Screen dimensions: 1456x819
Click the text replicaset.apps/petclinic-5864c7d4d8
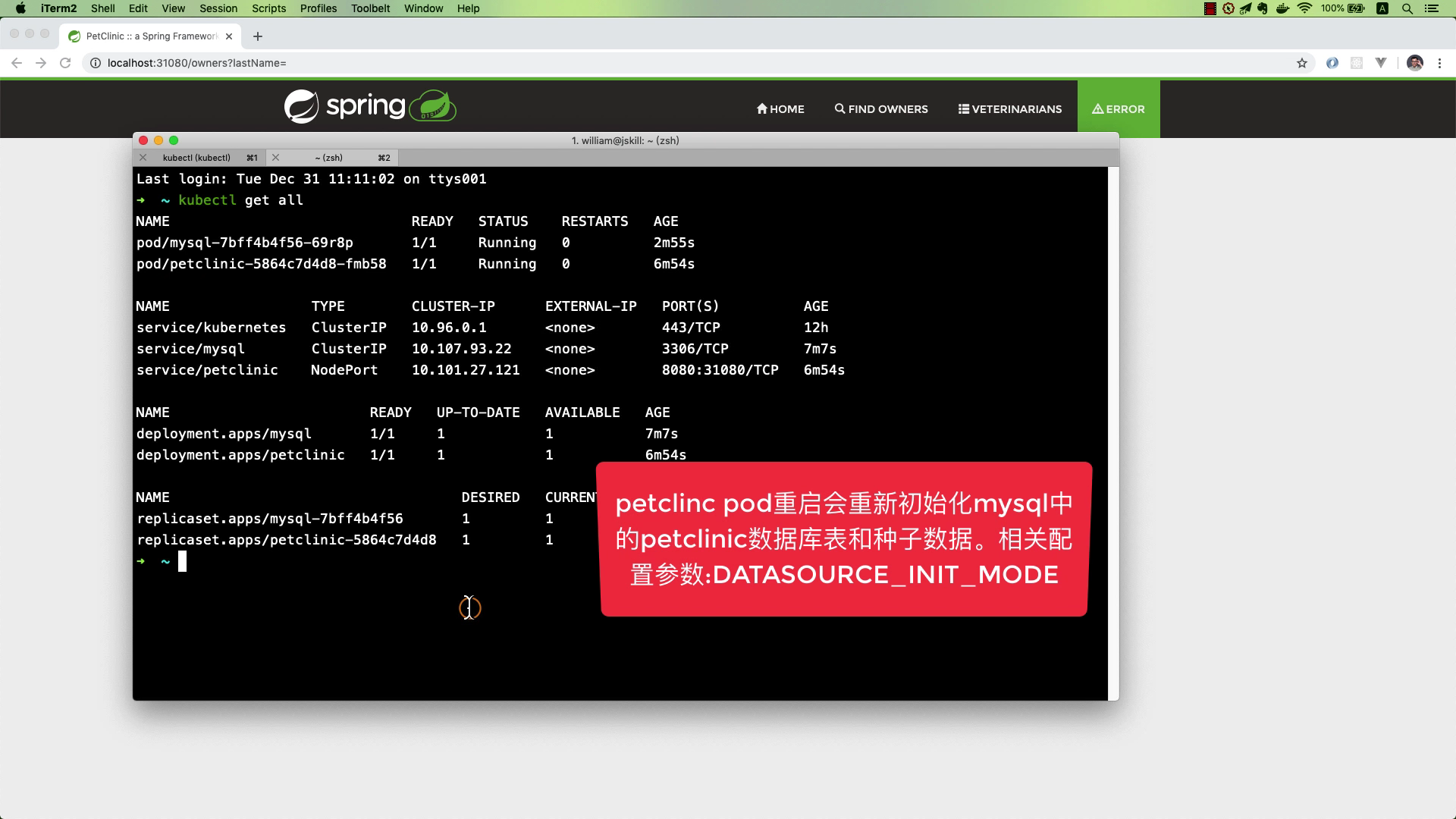coord(287,540)
